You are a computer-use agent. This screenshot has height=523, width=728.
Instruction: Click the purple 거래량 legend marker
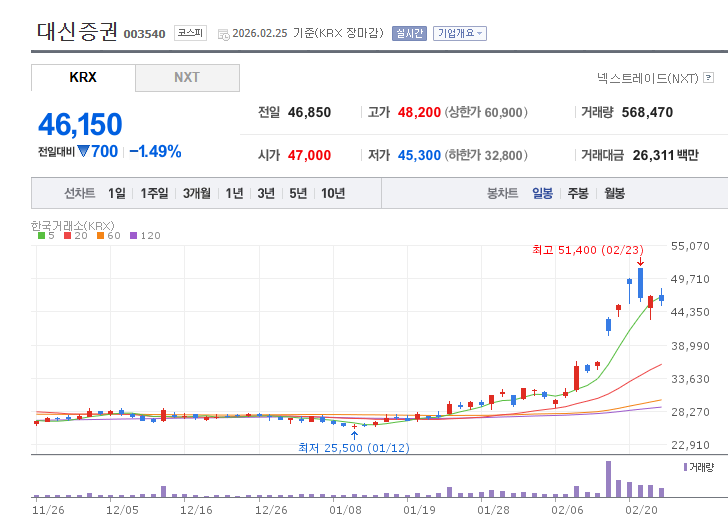(x=685, y=467)
